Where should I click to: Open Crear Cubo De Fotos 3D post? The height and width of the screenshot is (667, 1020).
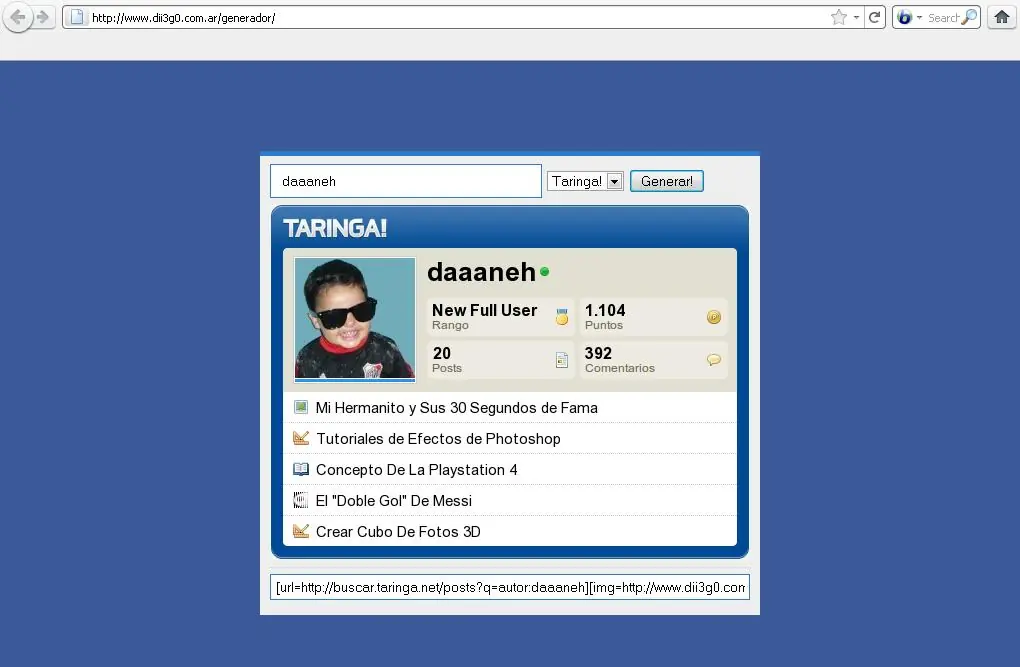click(x=398, y=532)
